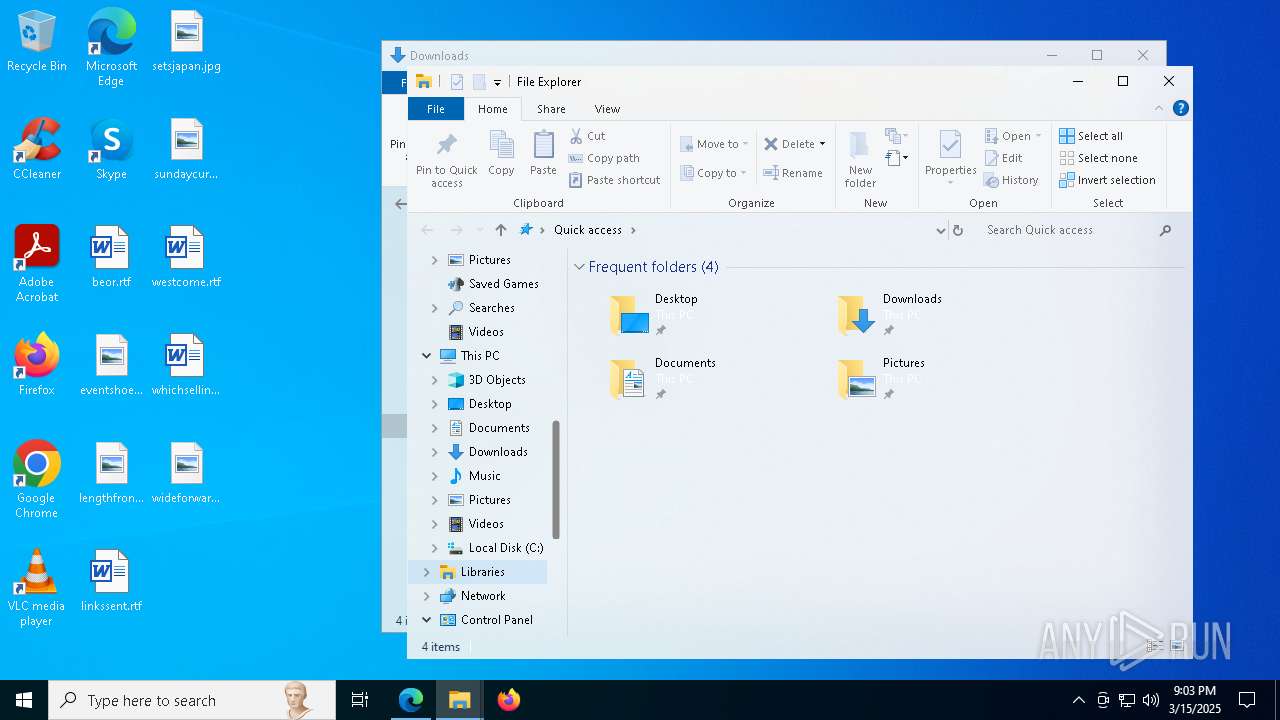Click the Quick access breadcrumb

(x=588, y=230)
